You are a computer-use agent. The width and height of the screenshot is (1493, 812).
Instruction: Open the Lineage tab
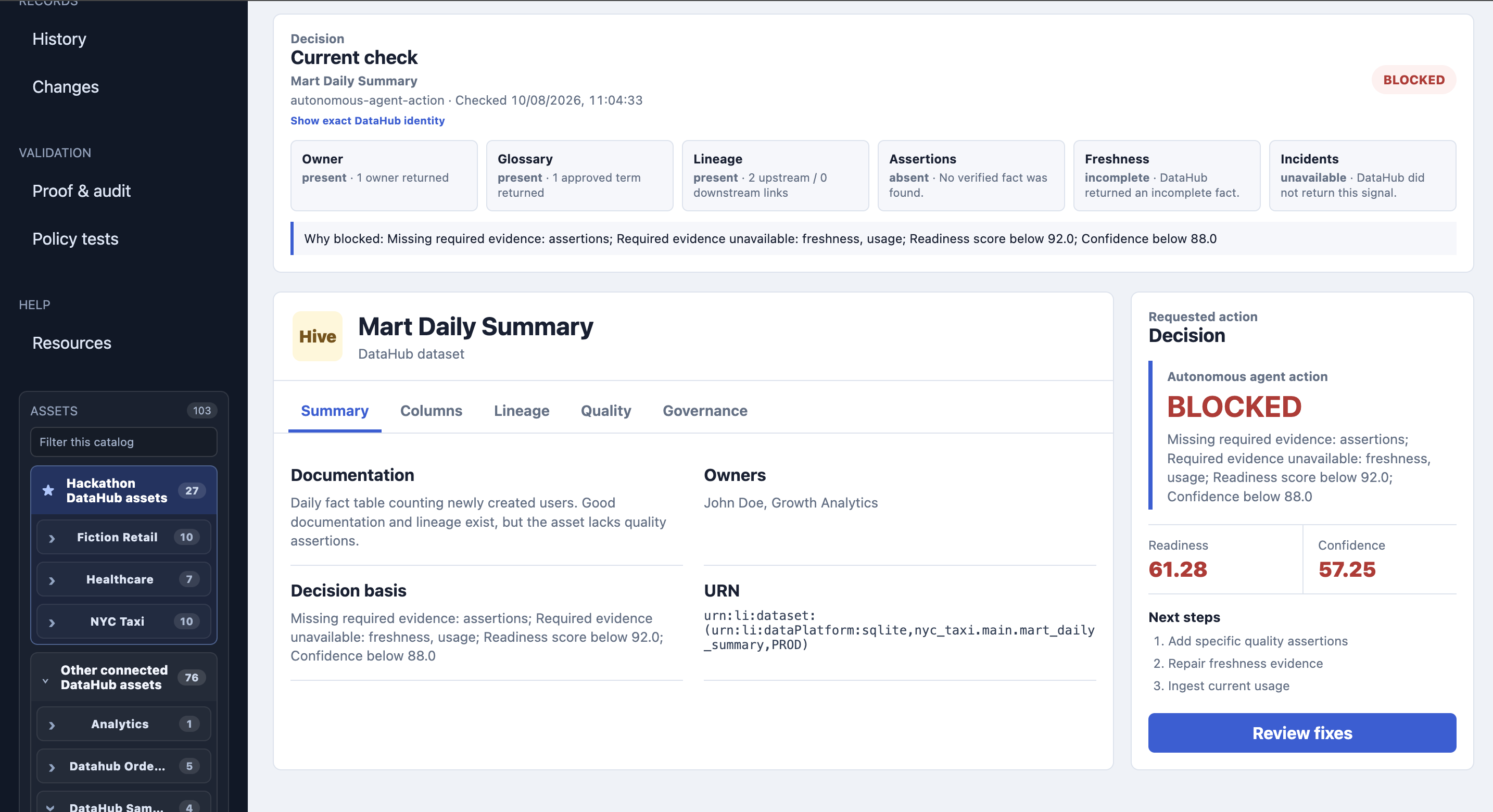pos(522,410)
